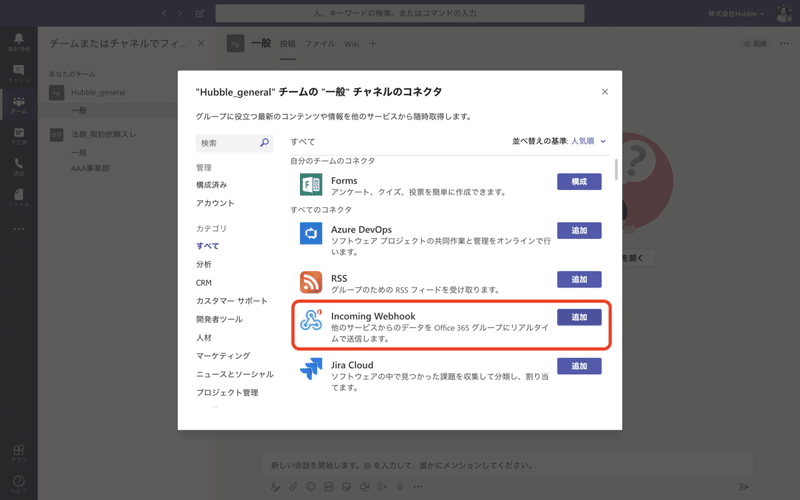Open the AAA事業部 channel
This screenshot has width=800, height=500.
point(90,168)
